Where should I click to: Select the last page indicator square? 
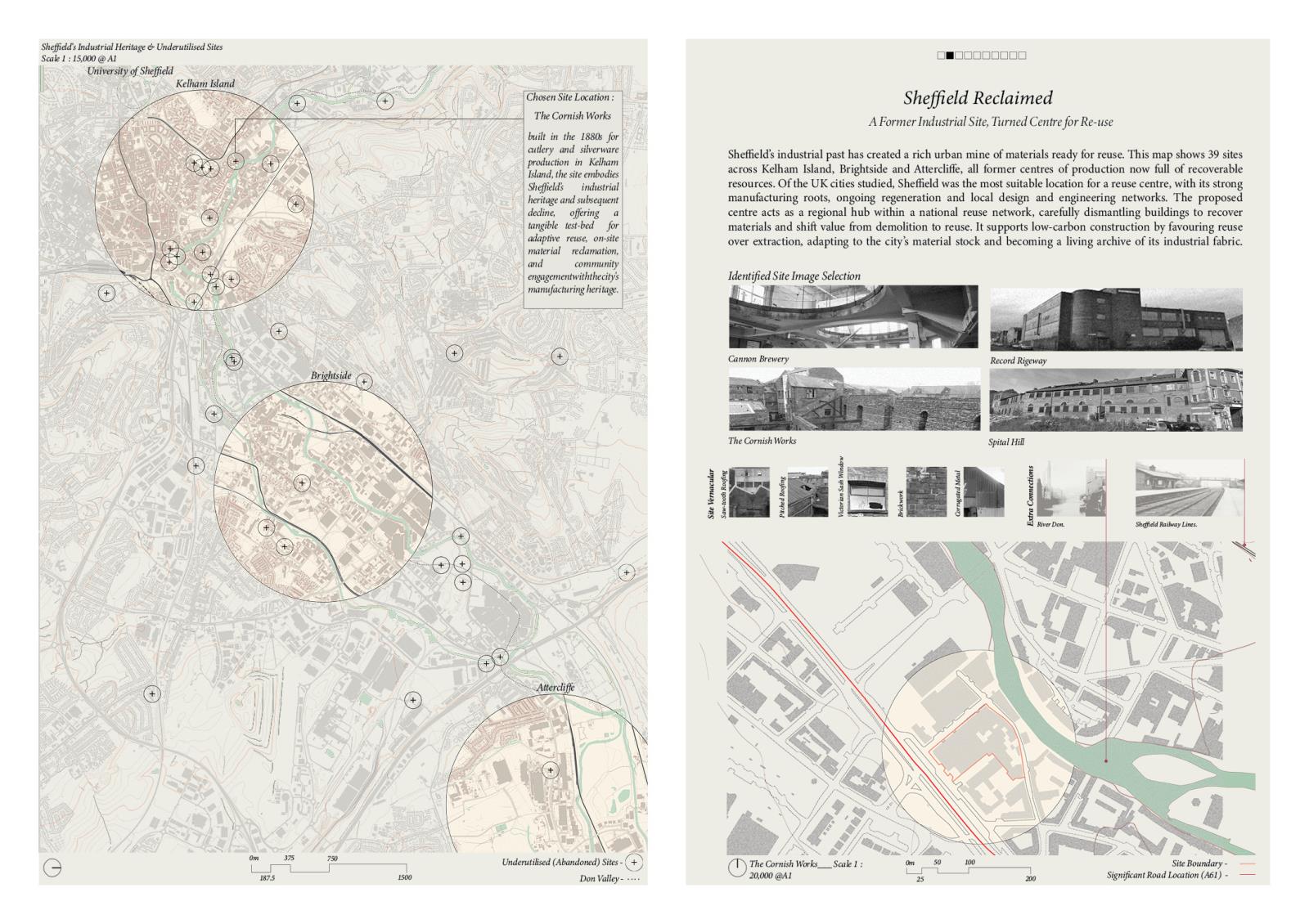click(x=1022, y=56)
